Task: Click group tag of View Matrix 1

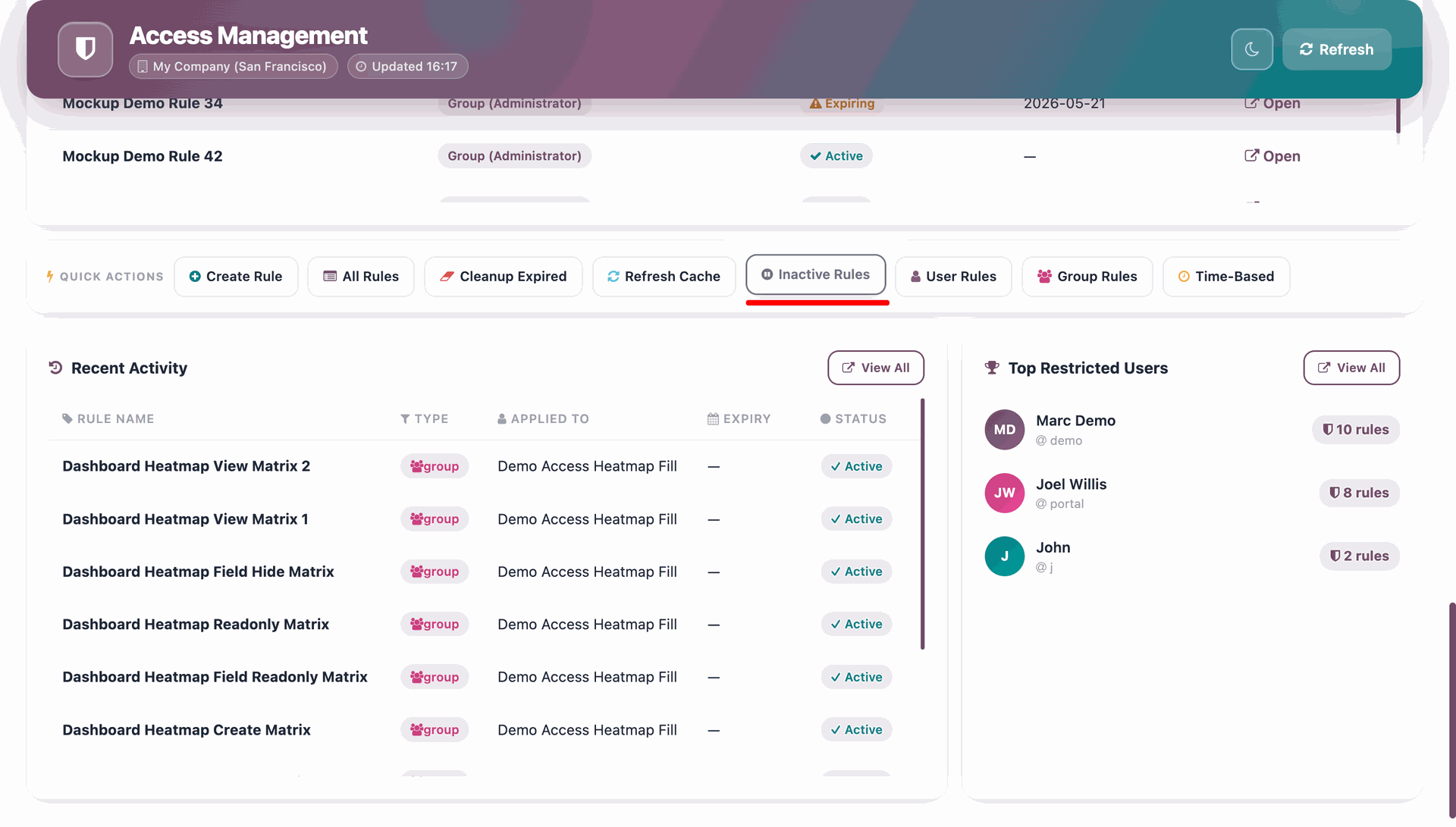Action: [x=435, y=519]
